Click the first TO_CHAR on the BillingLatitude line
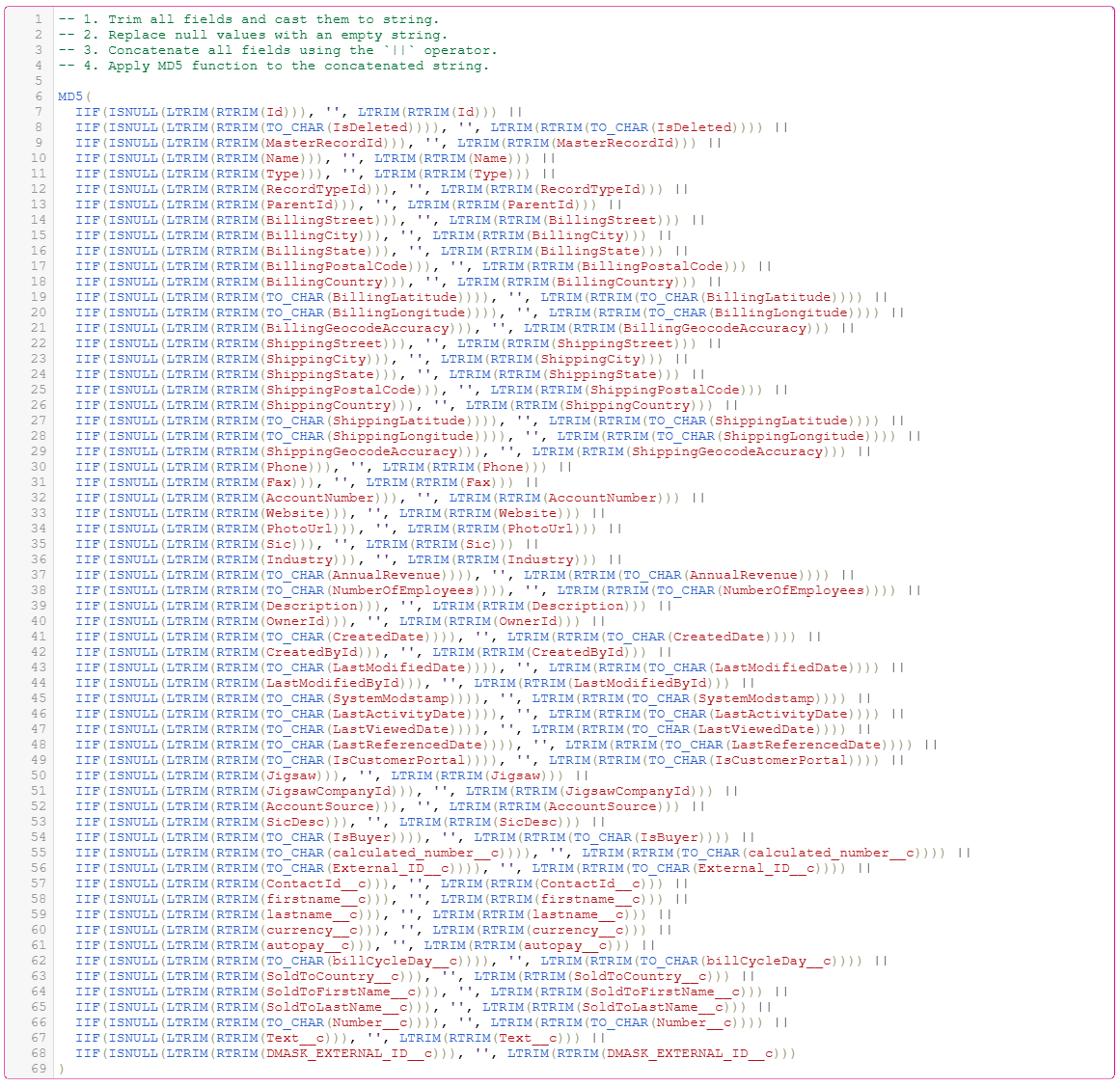Viewport: 1120px width, 1087px height. pos(295,297)
